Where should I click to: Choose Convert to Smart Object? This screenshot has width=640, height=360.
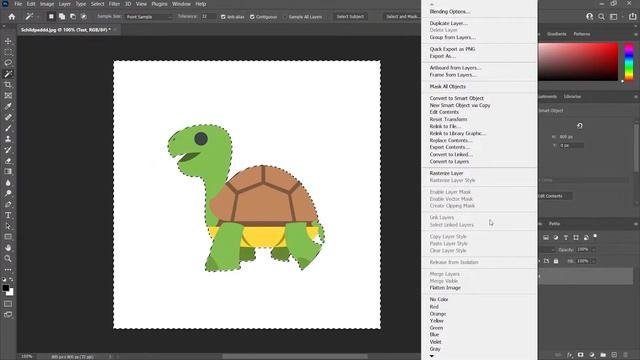click(x=456, y=98)
